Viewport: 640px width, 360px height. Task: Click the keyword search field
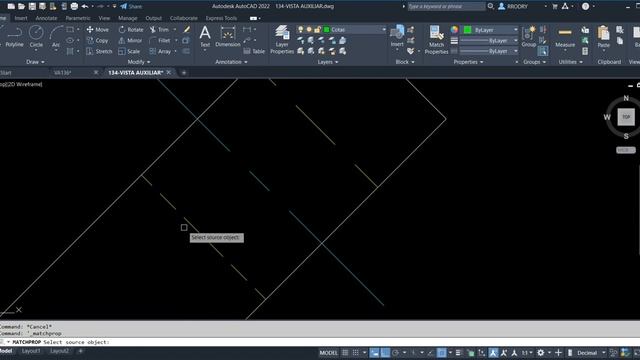pyautogui.click(x=446, y=6)
